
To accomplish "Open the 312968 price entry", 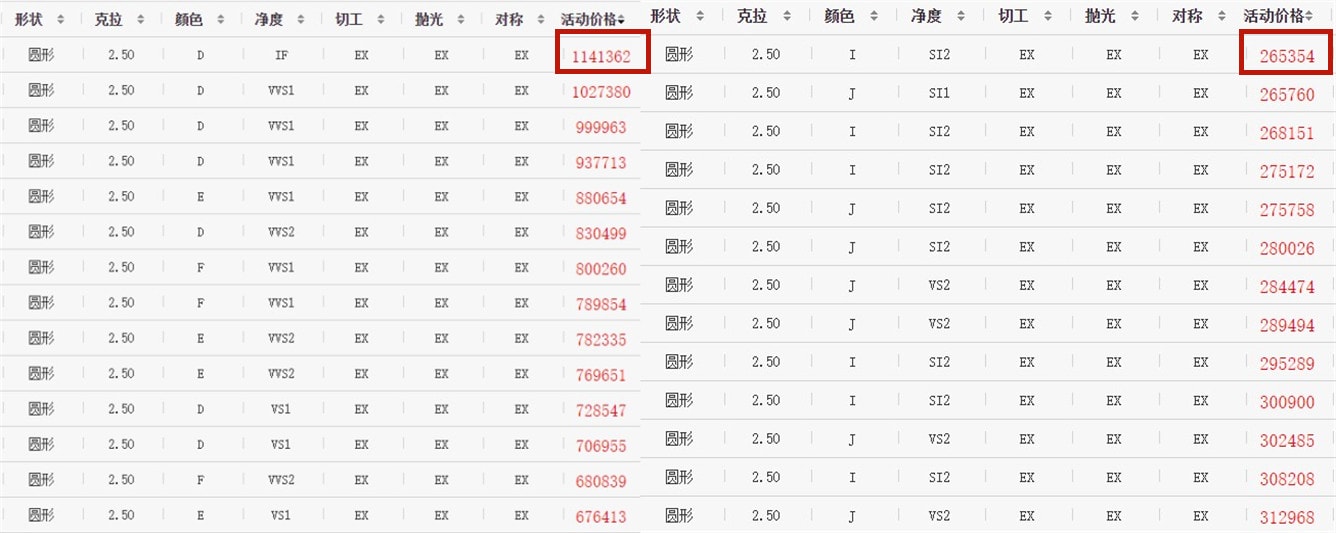I will point(1287,517).
